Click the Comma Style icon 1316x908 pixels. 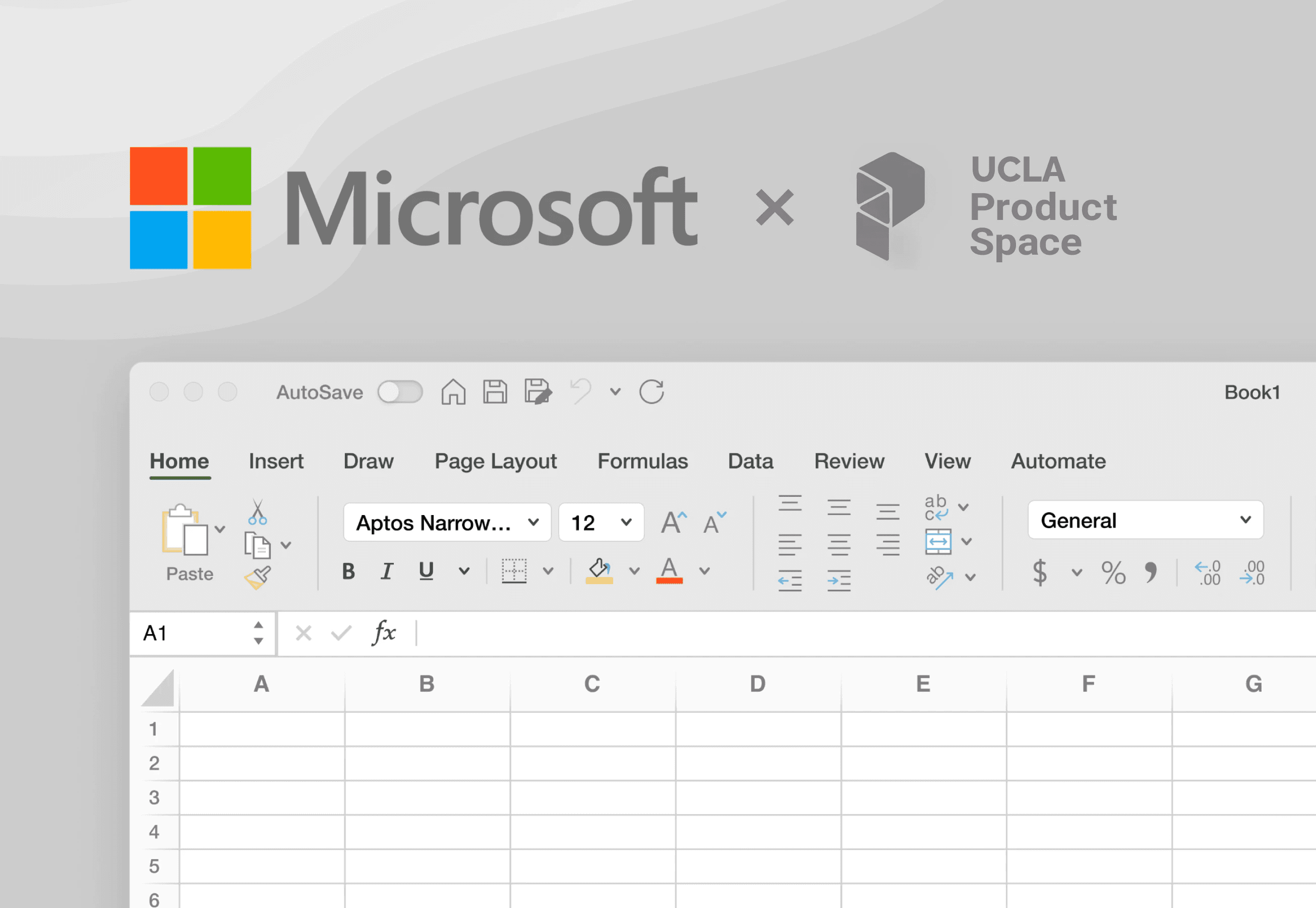pos(1151,573)
